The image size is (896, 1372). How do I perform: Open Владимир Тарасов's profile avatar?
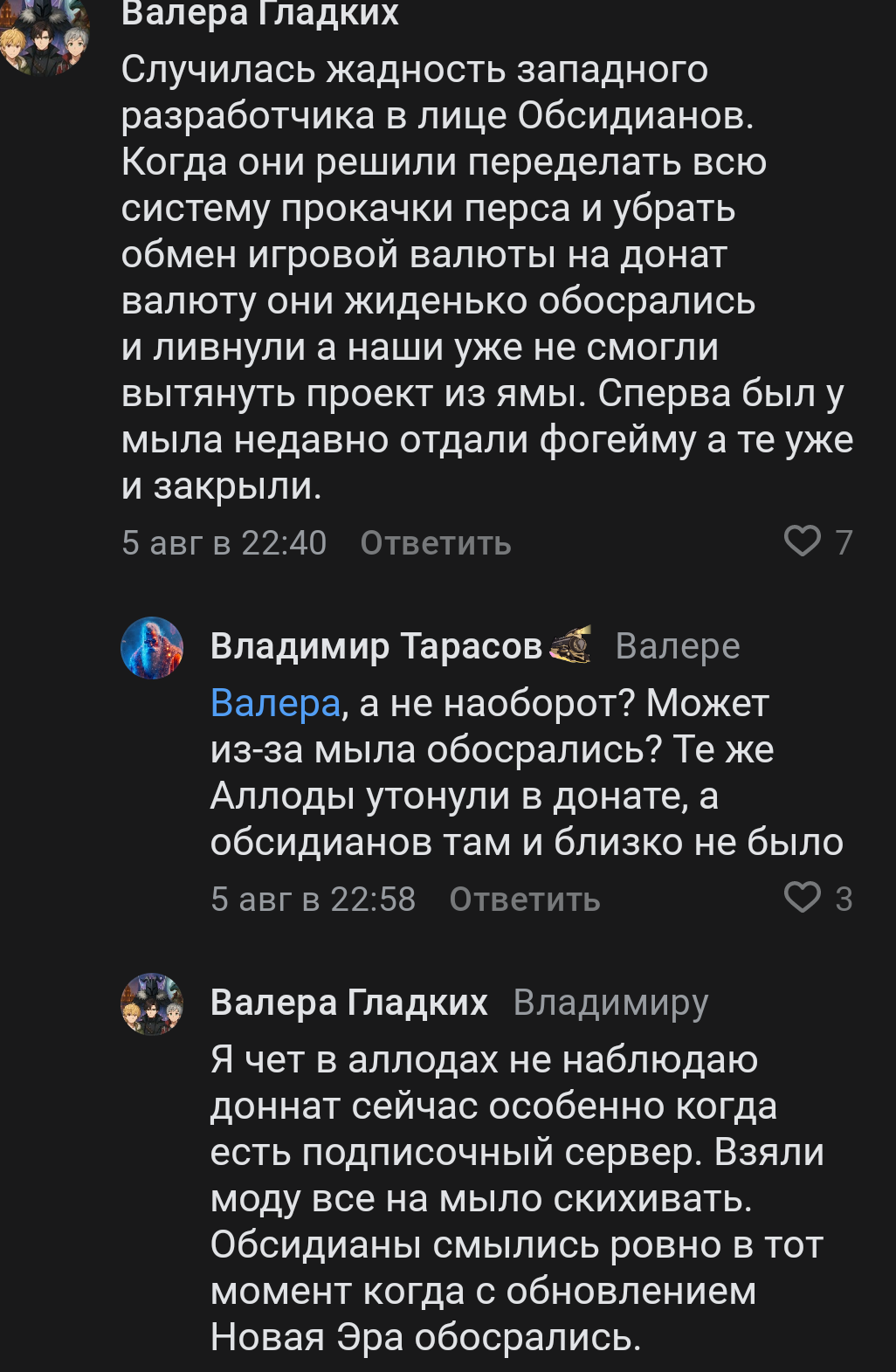point(152,648)
